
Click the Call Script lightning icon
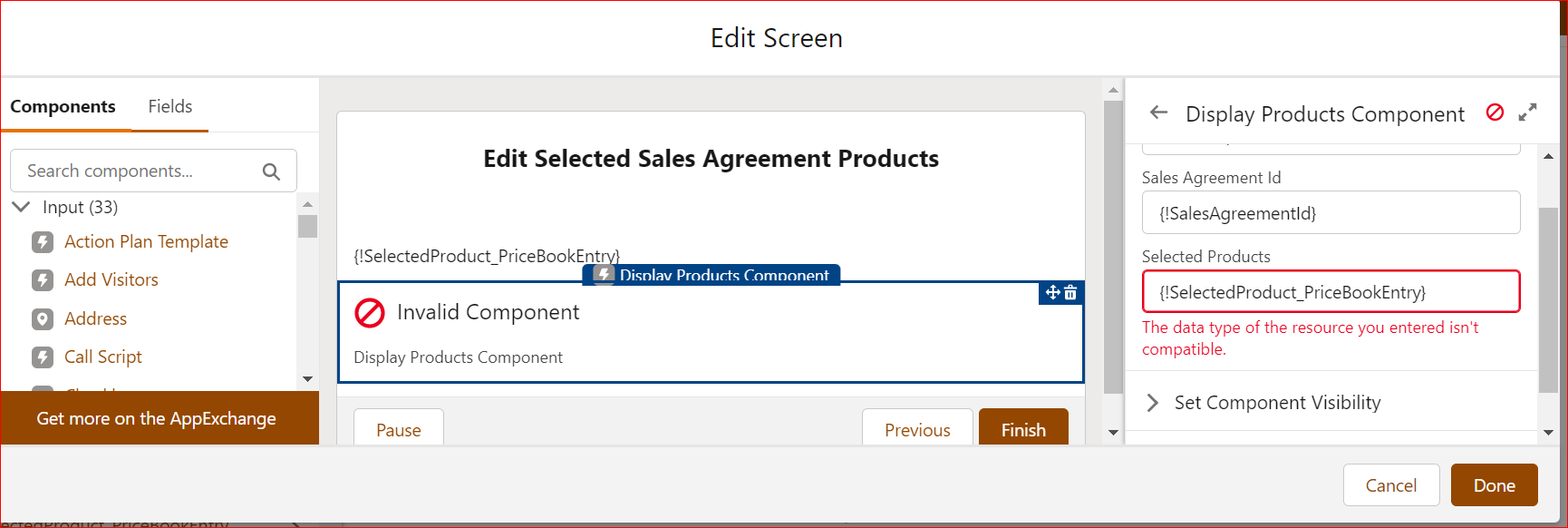coord(43,357)
